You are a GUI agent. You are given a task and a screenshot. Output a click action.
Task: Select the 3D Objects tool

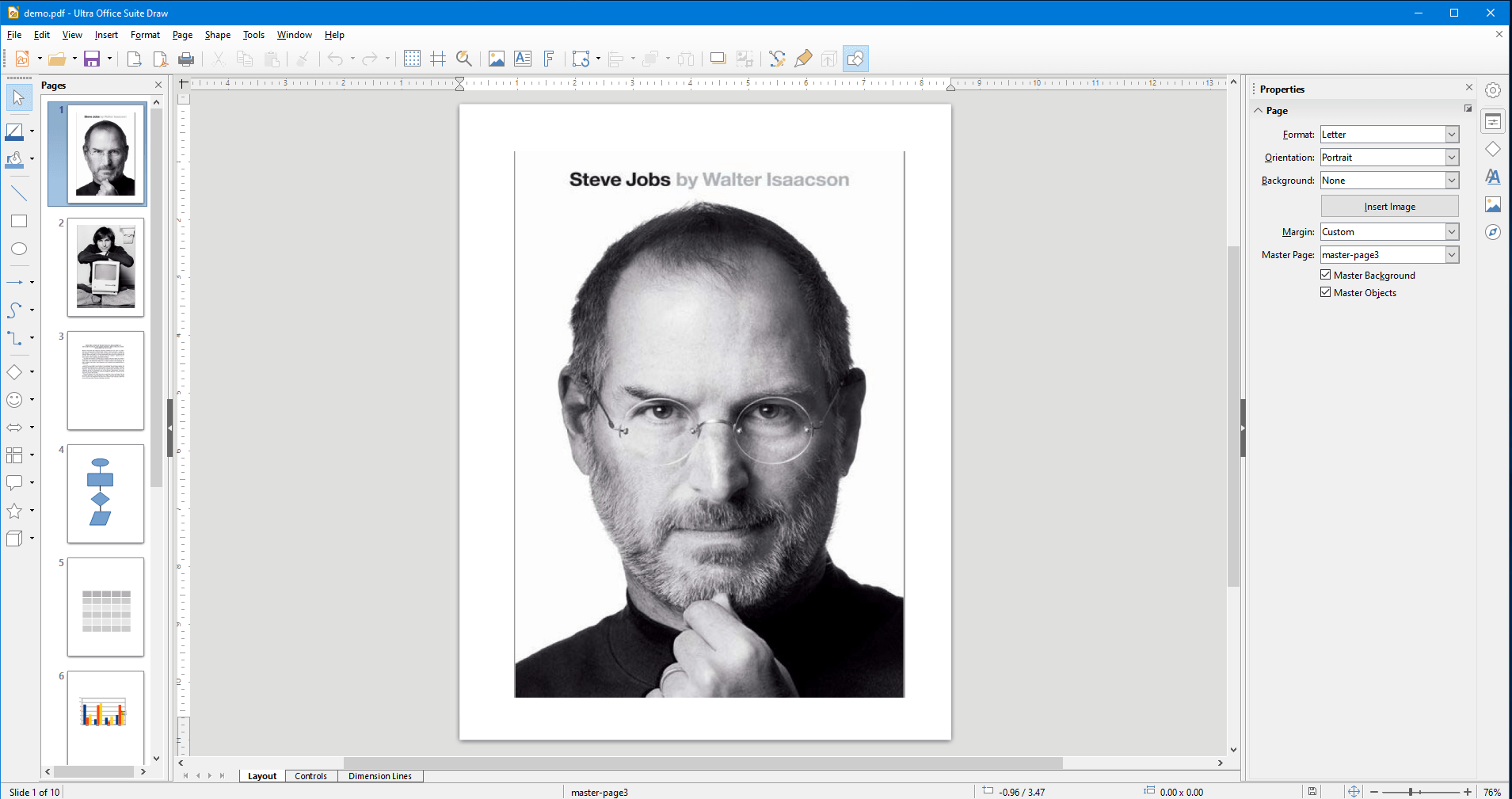(14, 538)
